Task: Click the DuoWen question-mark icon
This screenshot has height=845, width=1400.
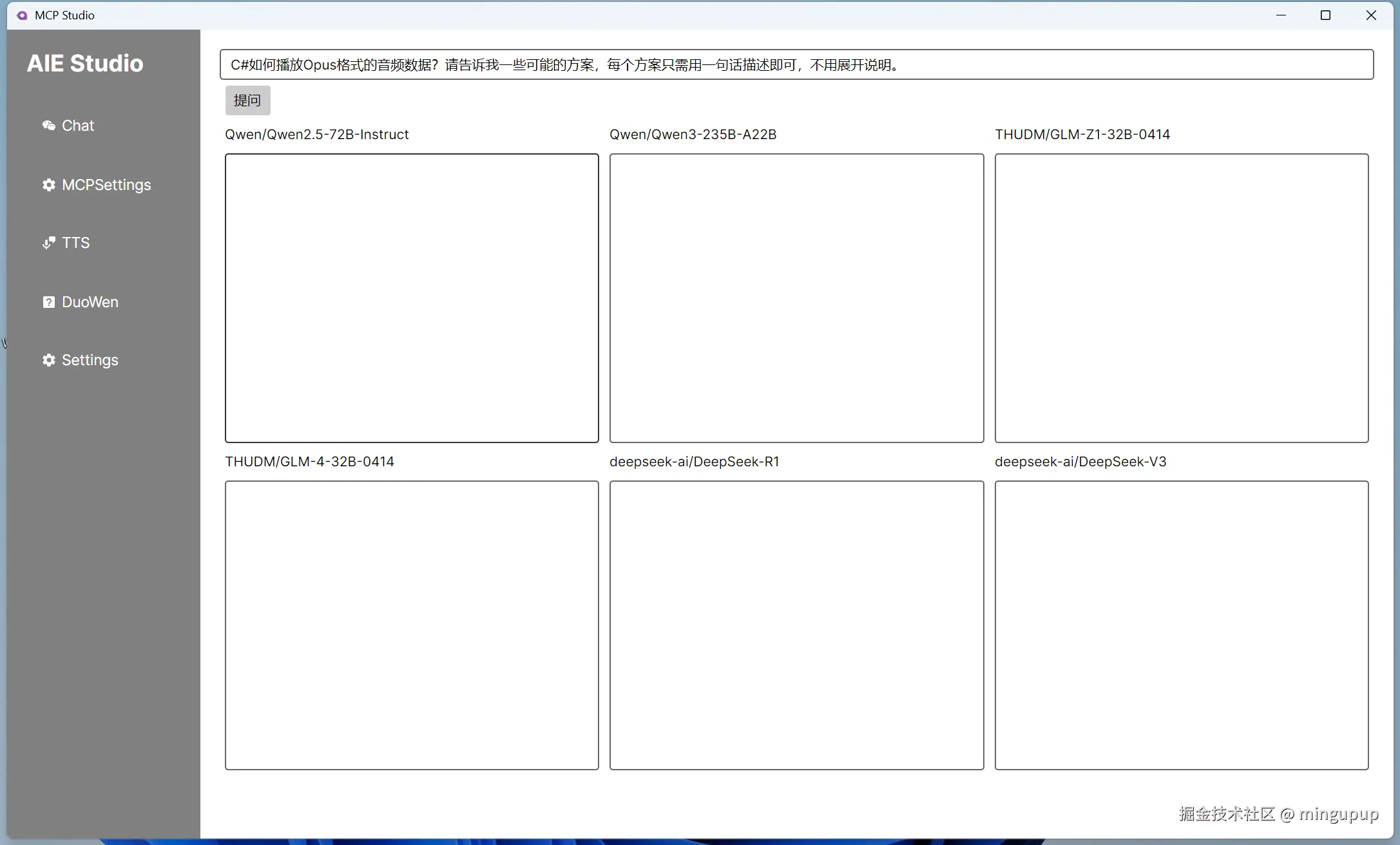Action: pyautogui.click(x=48, y=302)
